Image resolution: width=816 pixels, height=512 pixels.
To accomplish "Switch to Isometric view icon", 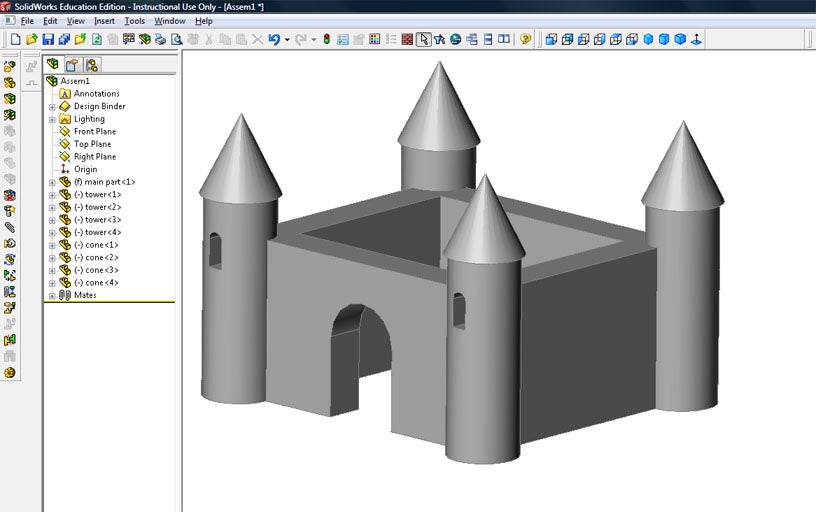I will click(648, 39).
